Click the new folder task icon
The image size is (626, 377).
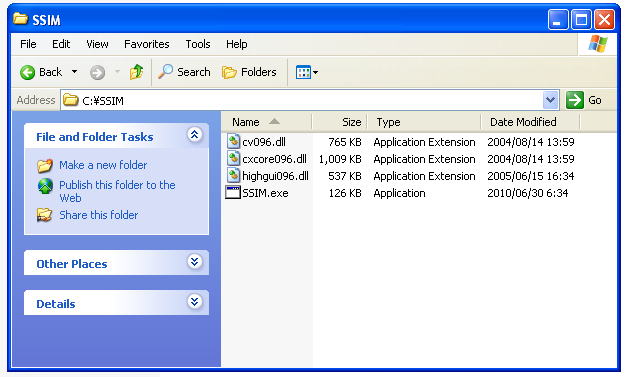[45, 165]
